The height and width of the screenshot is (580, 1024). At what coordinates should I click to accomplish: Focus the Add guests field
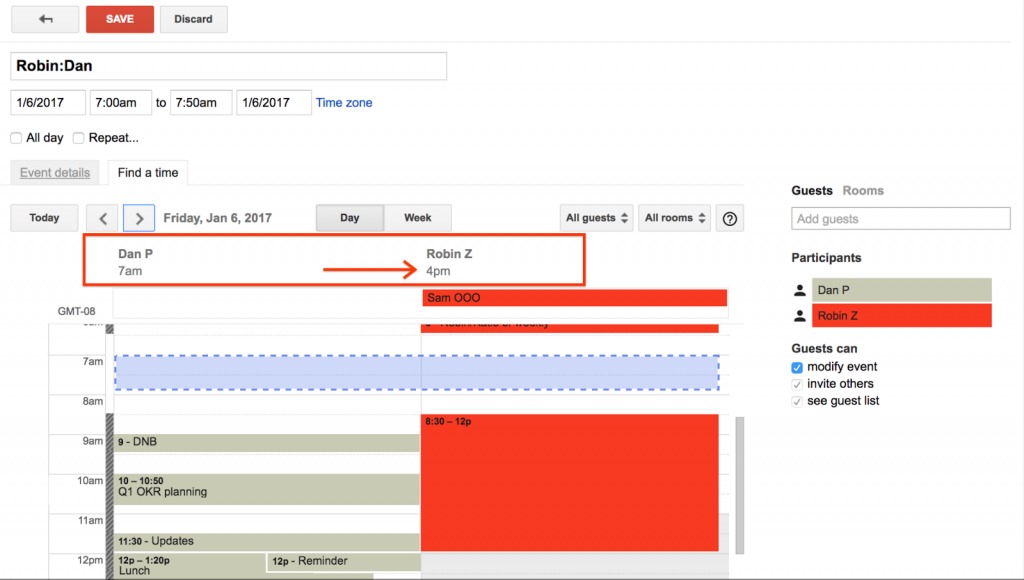point(901,219)
